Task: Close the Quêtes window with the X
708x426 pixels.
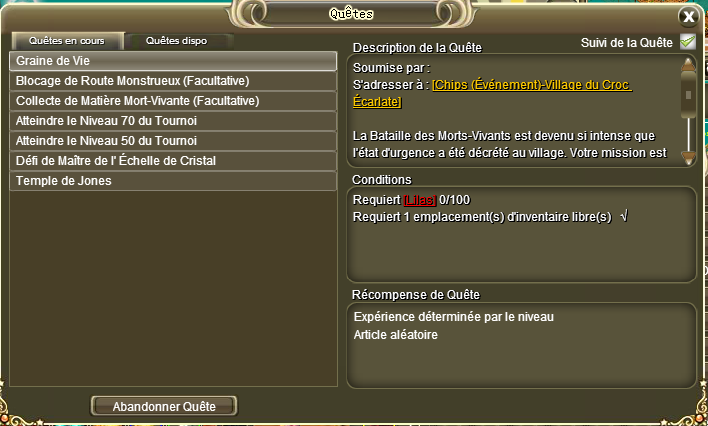Action: click(689, 17)
